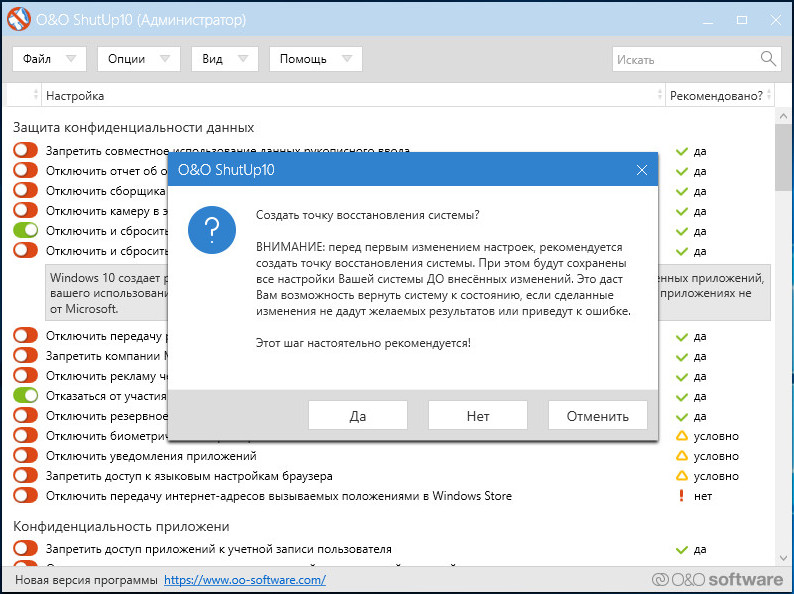Open the Опции dropdown menu
The image size is (794, 594).
tap(139, 59)
